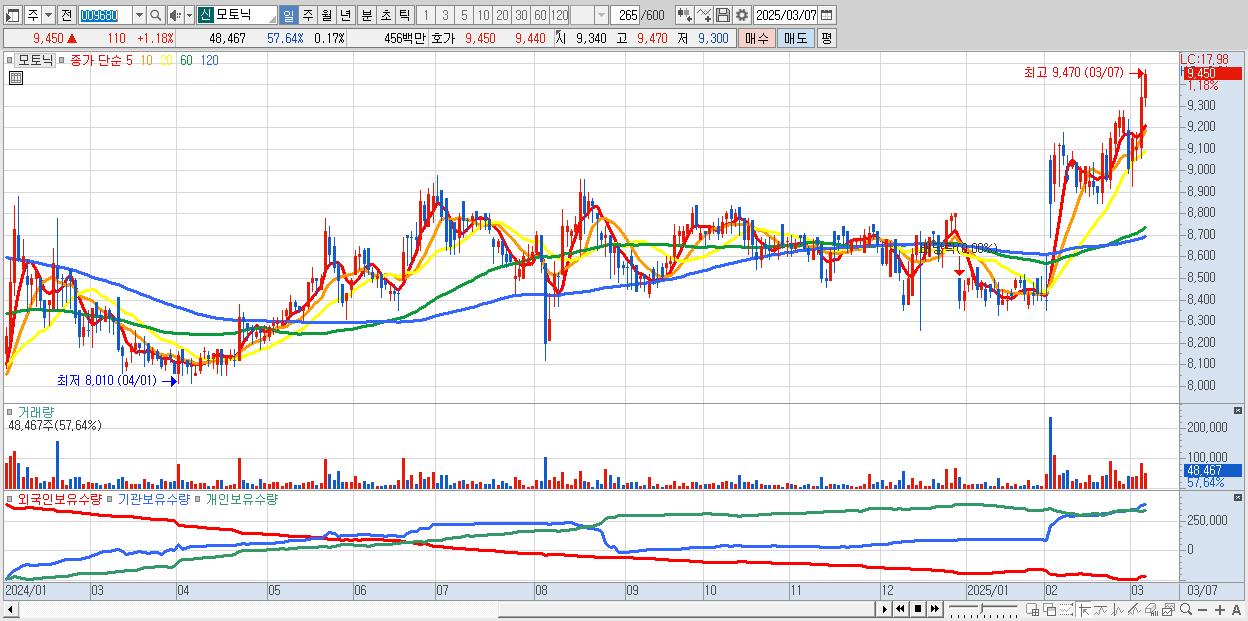Click the 신 credit indicator icon
Viewport: 1248px width, 621px height.
point(205,15)
